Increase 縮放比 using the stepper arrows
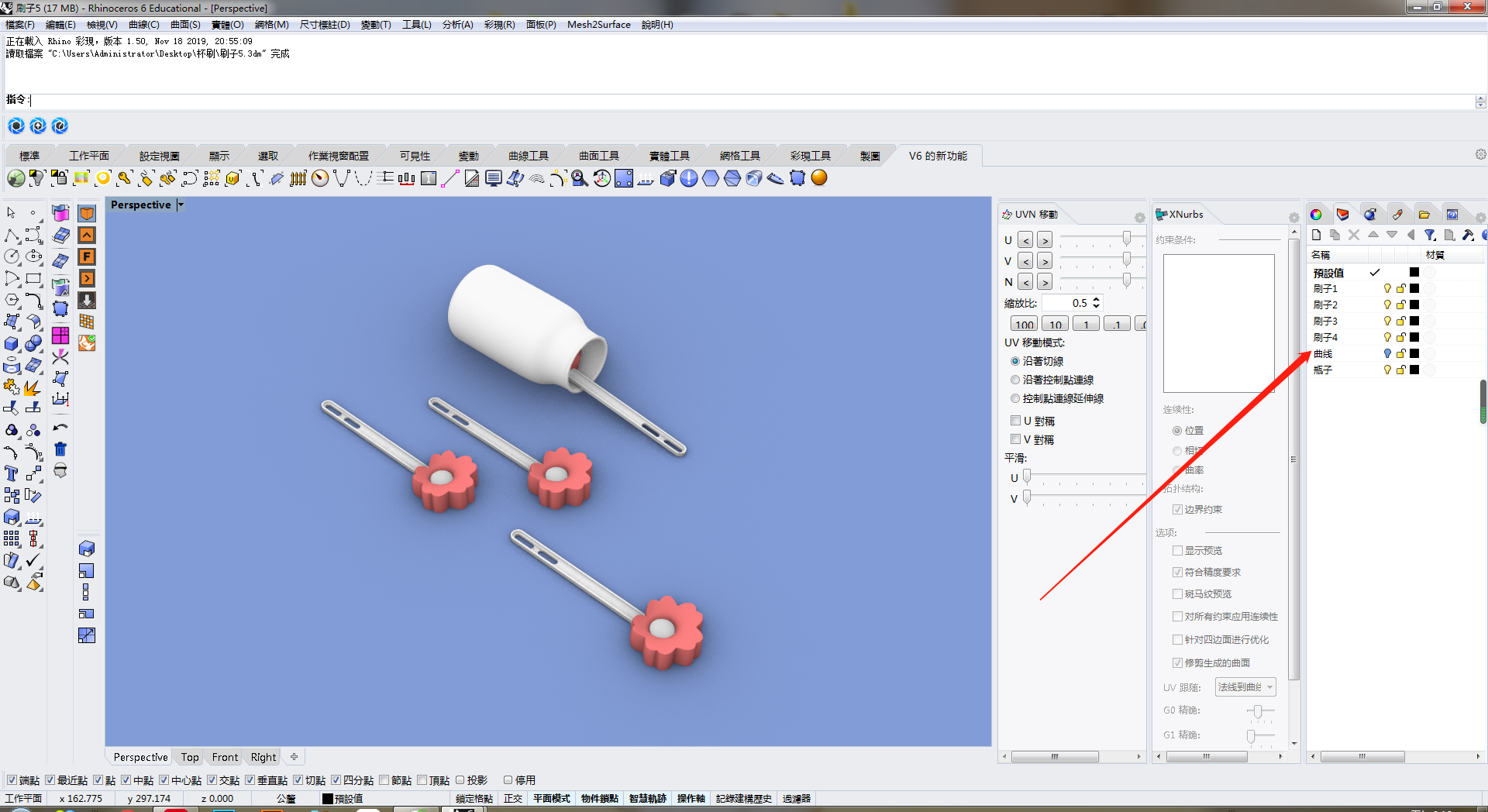Viewport: 1488px width, 812px height. (x=1095, y=300)
